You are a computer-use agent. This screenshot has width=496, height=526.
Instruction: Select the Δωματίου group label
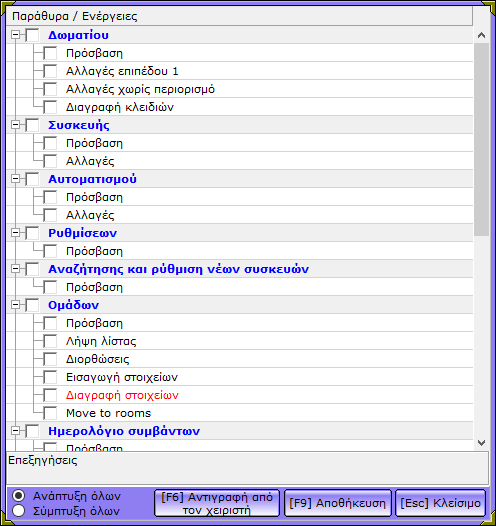pos(78,35)
